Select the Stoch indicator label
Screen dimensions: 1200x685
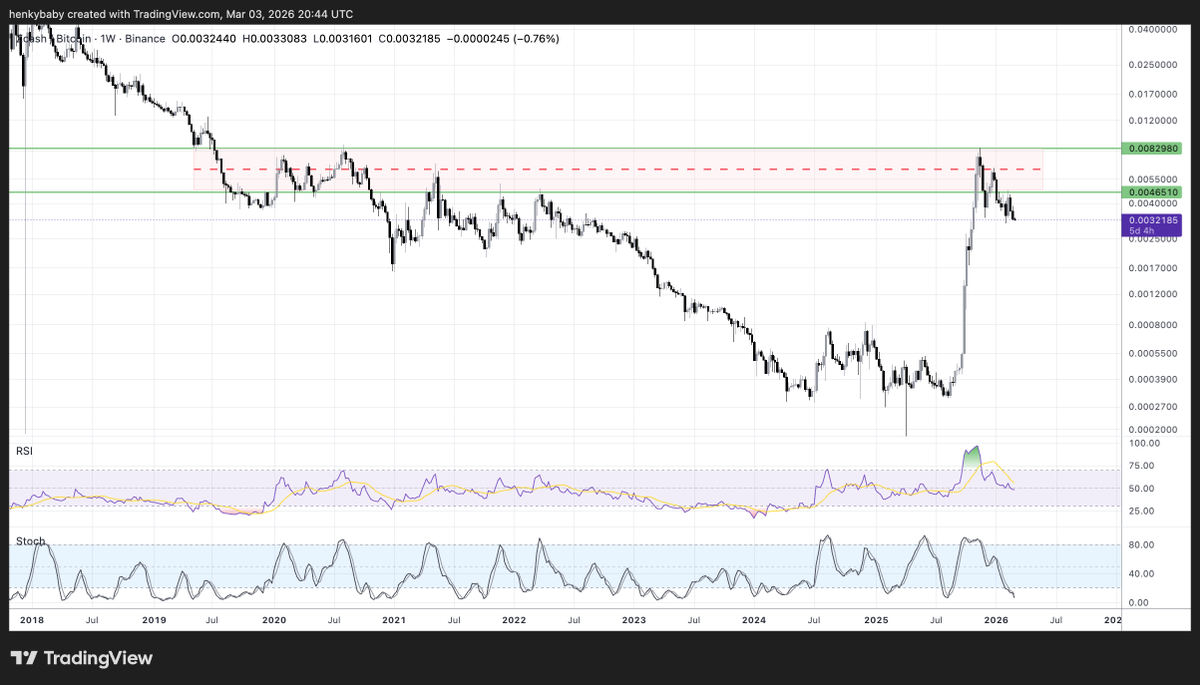point(30,541)
